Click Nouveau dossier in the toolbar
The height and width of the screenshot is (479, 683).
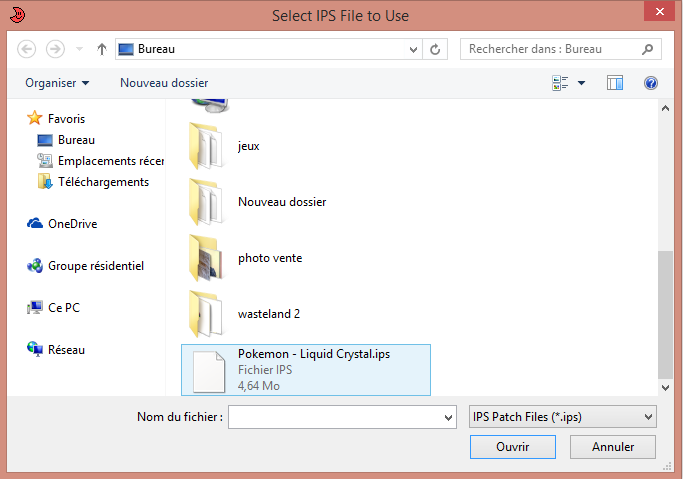click(164, 83)
